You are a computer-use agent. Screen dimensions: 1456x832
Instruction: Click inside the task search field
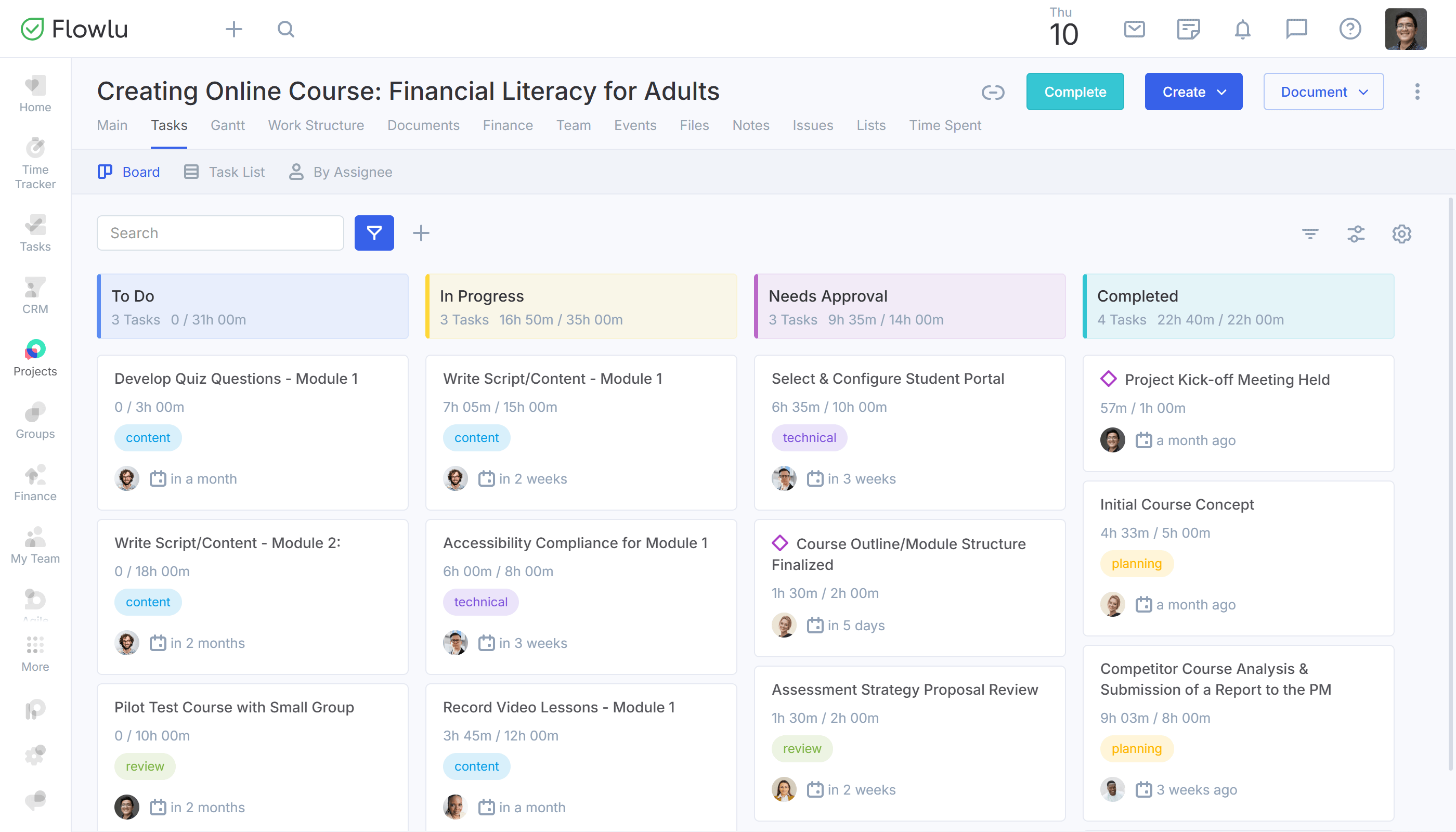coord(220,232)
